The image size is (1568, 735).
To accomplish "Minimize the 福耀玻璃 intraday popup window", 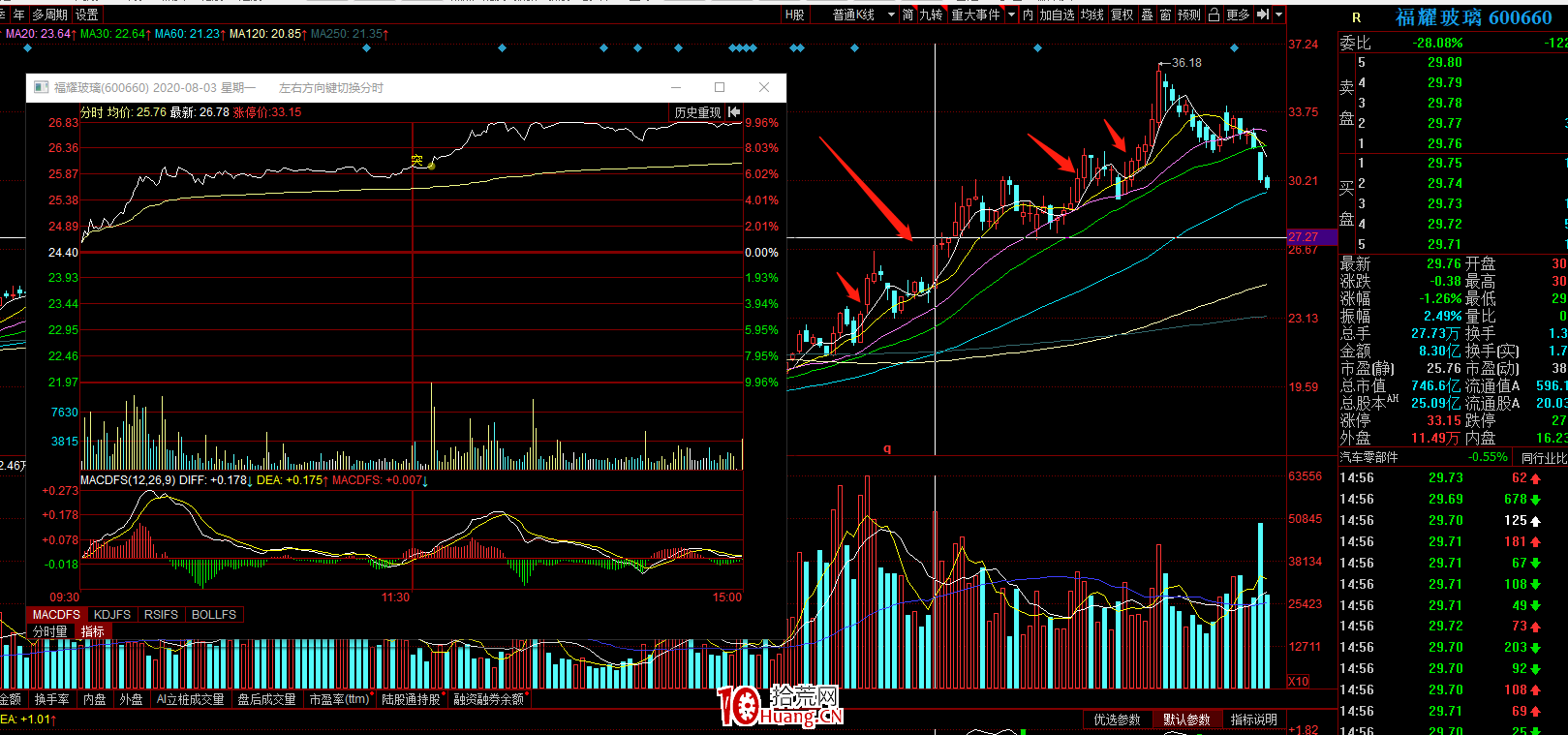I will pyautogui.click(x=676, y=87).
